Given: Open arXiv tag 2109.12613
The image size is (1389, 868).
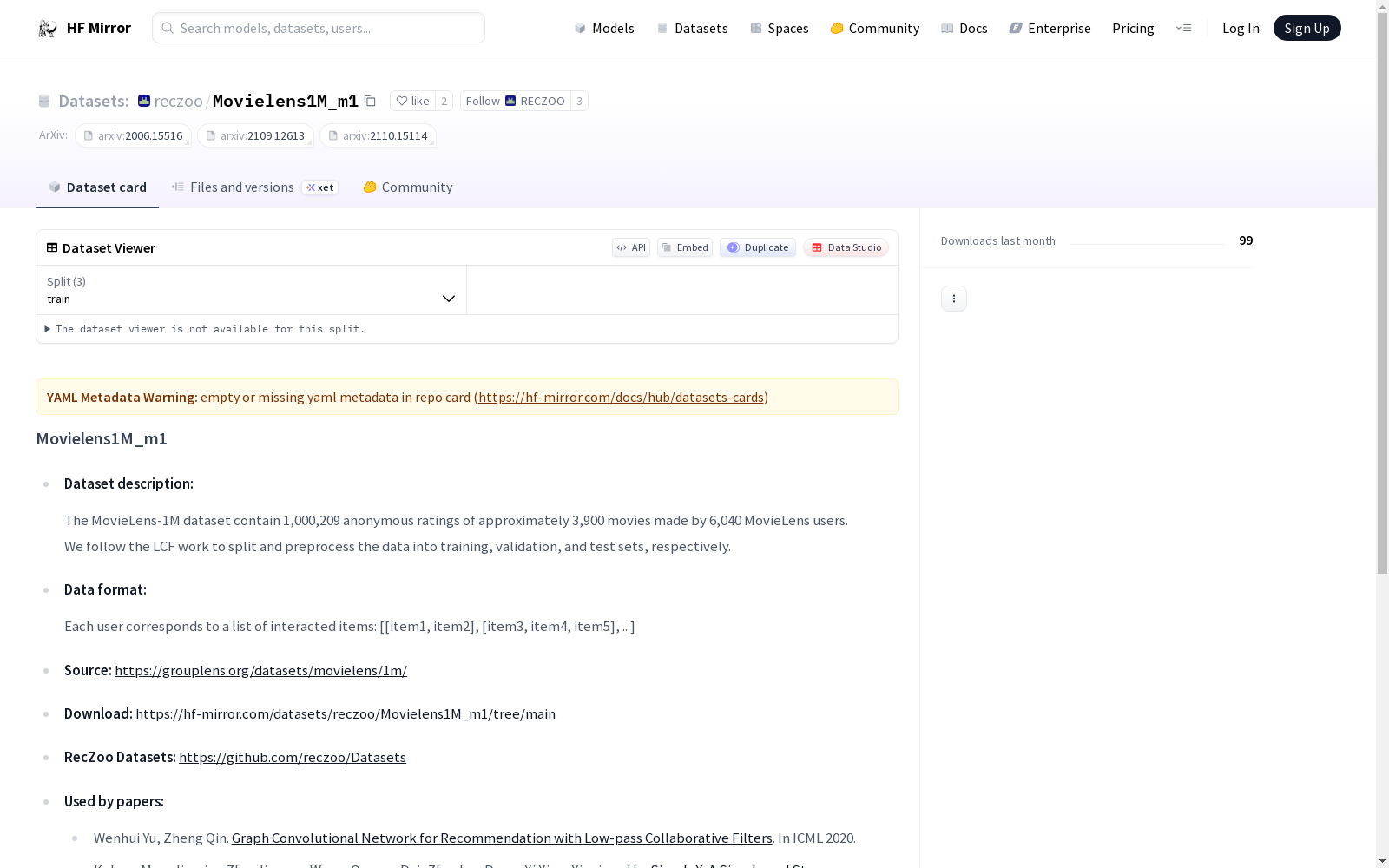Looking at the screenshot, I should coord(255,135).
